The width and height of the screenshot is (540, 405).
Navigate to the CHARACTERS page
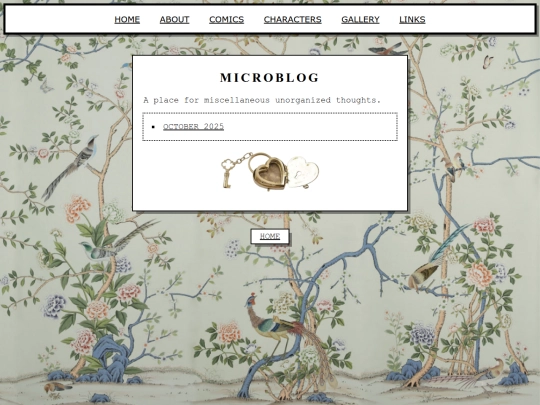tap(292, 20)
